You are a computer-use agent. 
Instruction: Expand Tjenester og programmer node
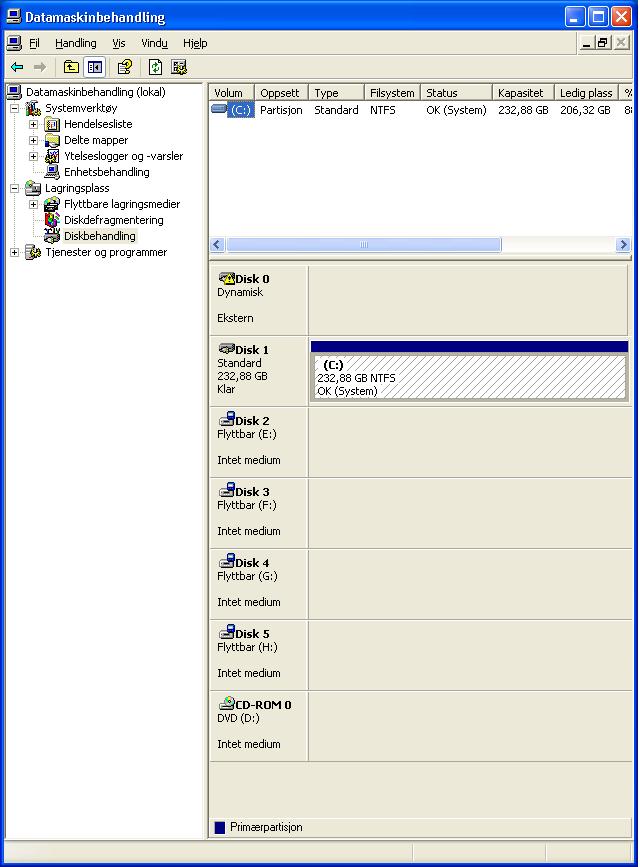(x=14, y=253)
